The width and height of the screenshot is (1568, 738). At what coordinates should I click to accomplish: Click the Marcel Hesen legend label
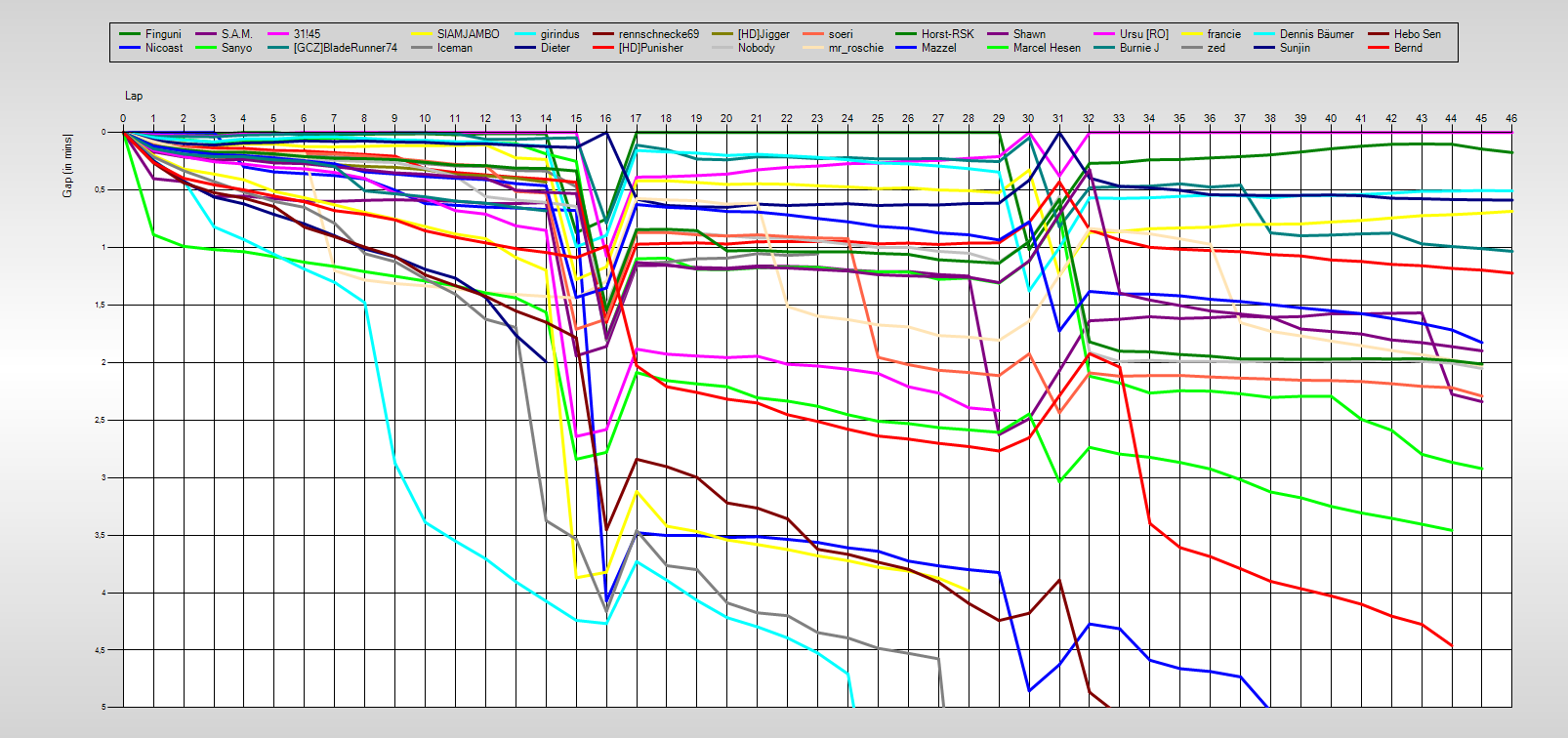(1047, 48)
